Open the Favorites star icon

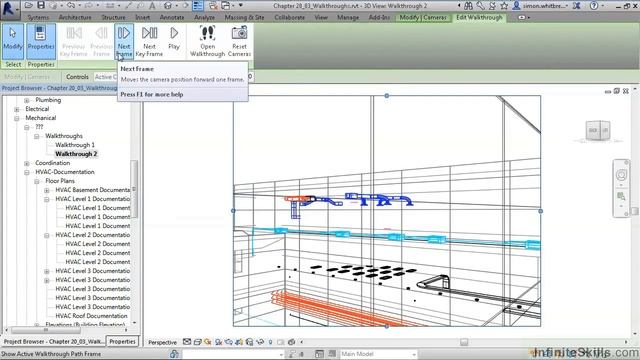click(504, 6)
